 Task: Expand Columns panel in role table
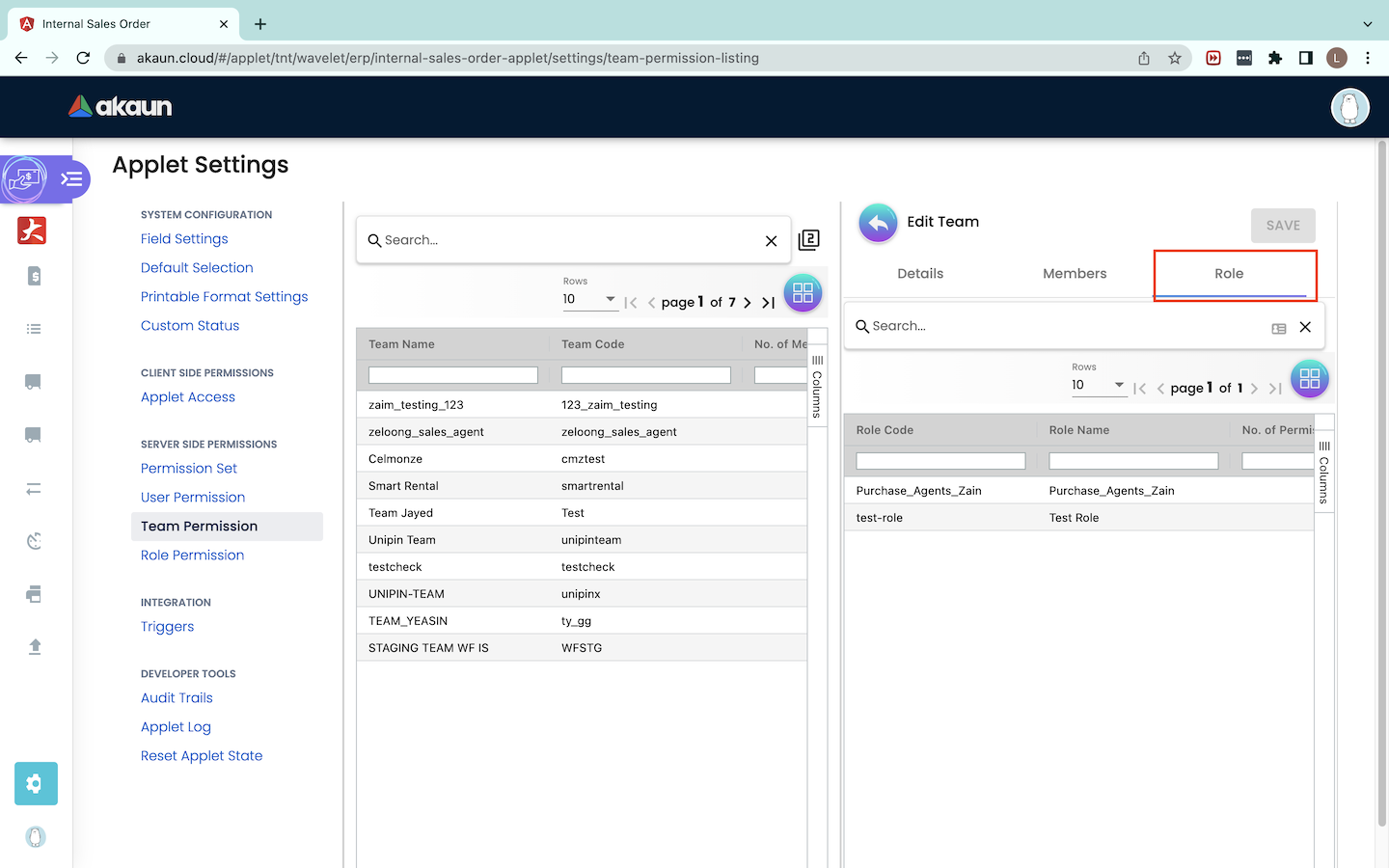[x=1324, y=473]
